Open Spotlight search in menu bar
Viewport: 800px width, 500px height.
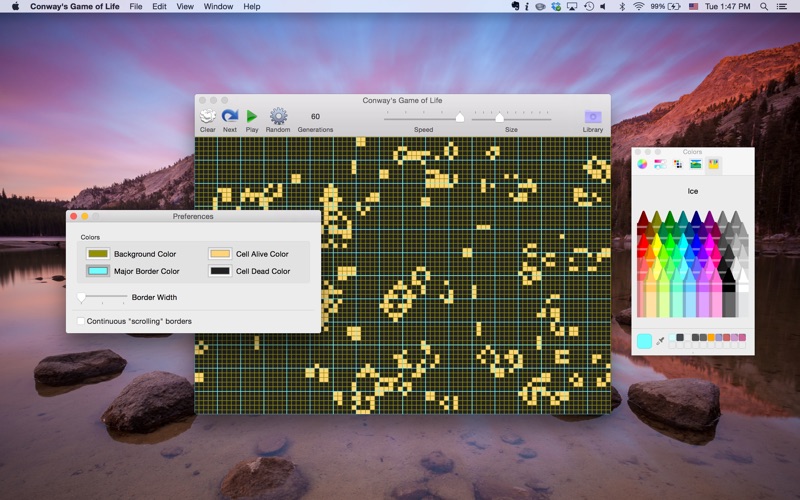(x=764, y=6)
